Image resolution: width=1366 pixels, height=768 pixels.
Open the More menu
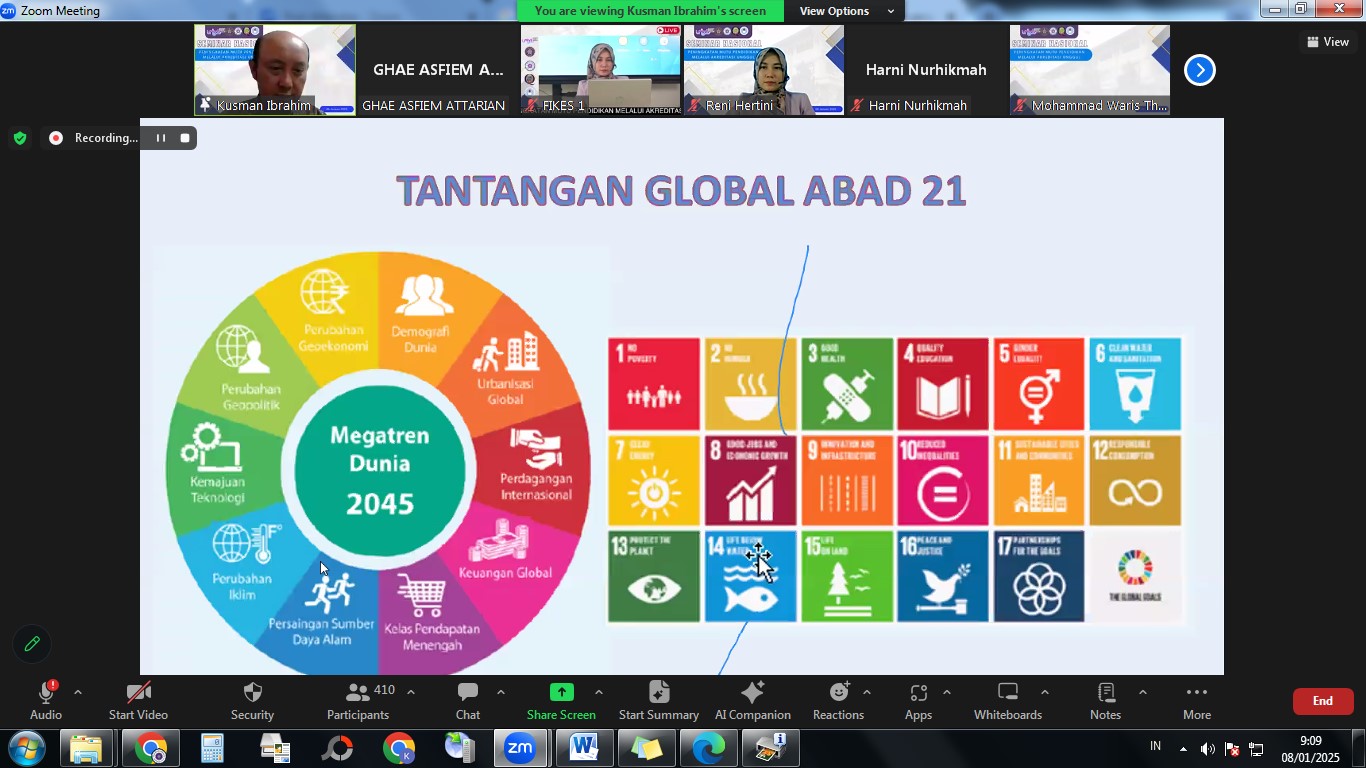point(1196,701)
